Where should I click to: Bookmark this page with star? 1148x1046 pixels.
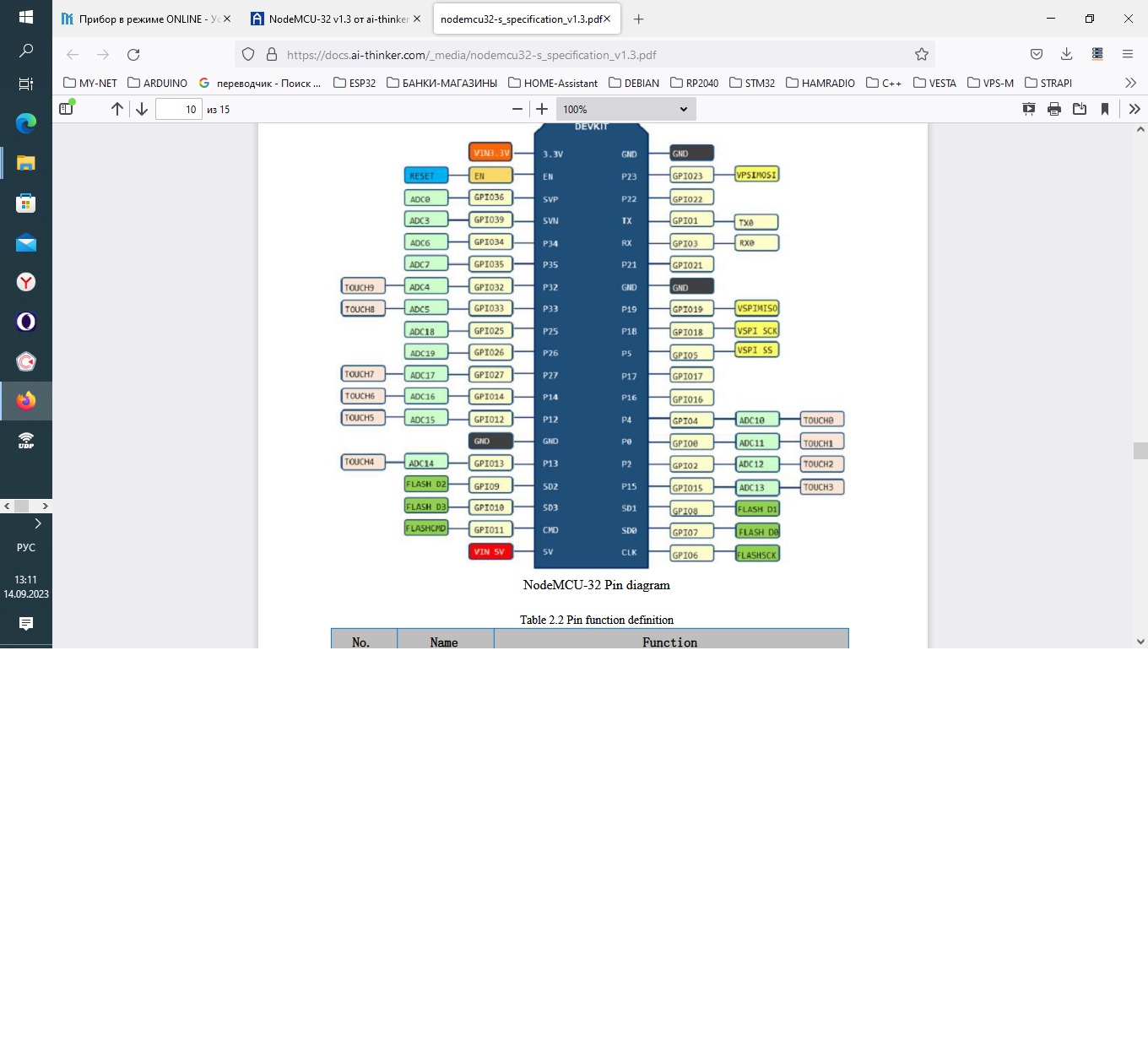[x=922, y=54]
